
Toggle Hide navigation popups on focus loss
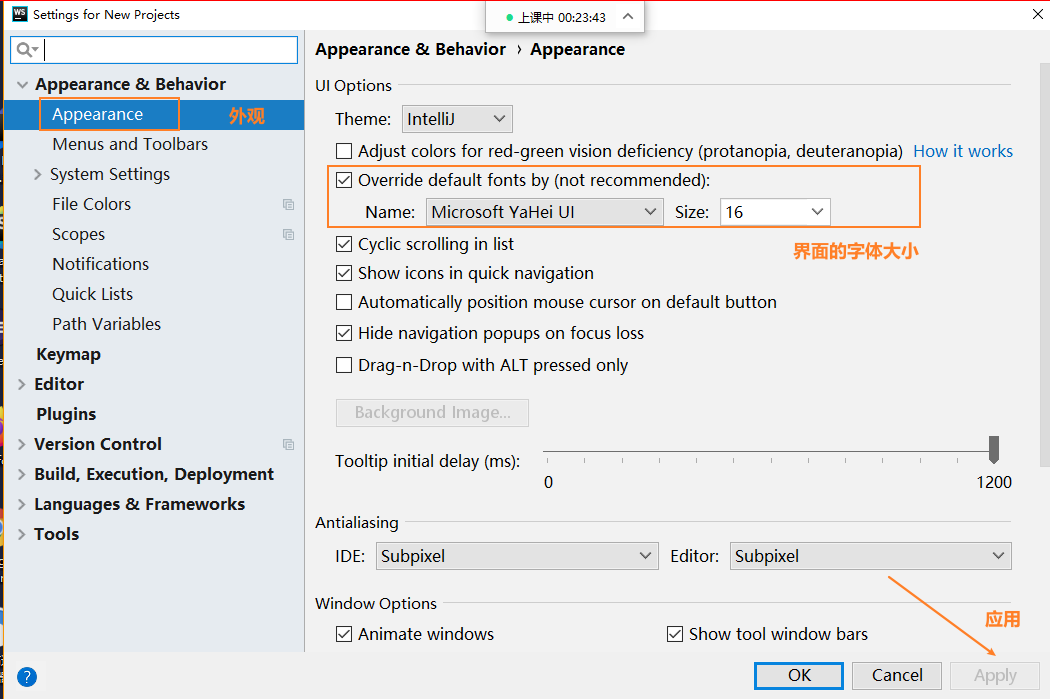344,333
